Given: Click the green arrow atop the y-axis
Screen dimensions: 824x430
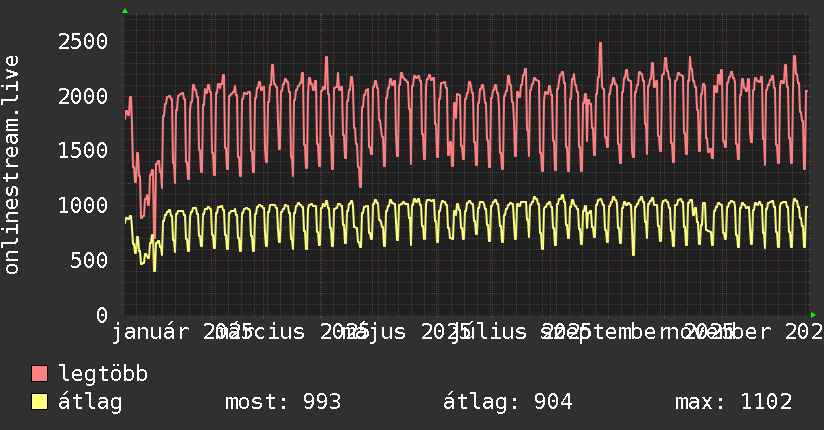Looking at the screenshot, I should point(125,11).
